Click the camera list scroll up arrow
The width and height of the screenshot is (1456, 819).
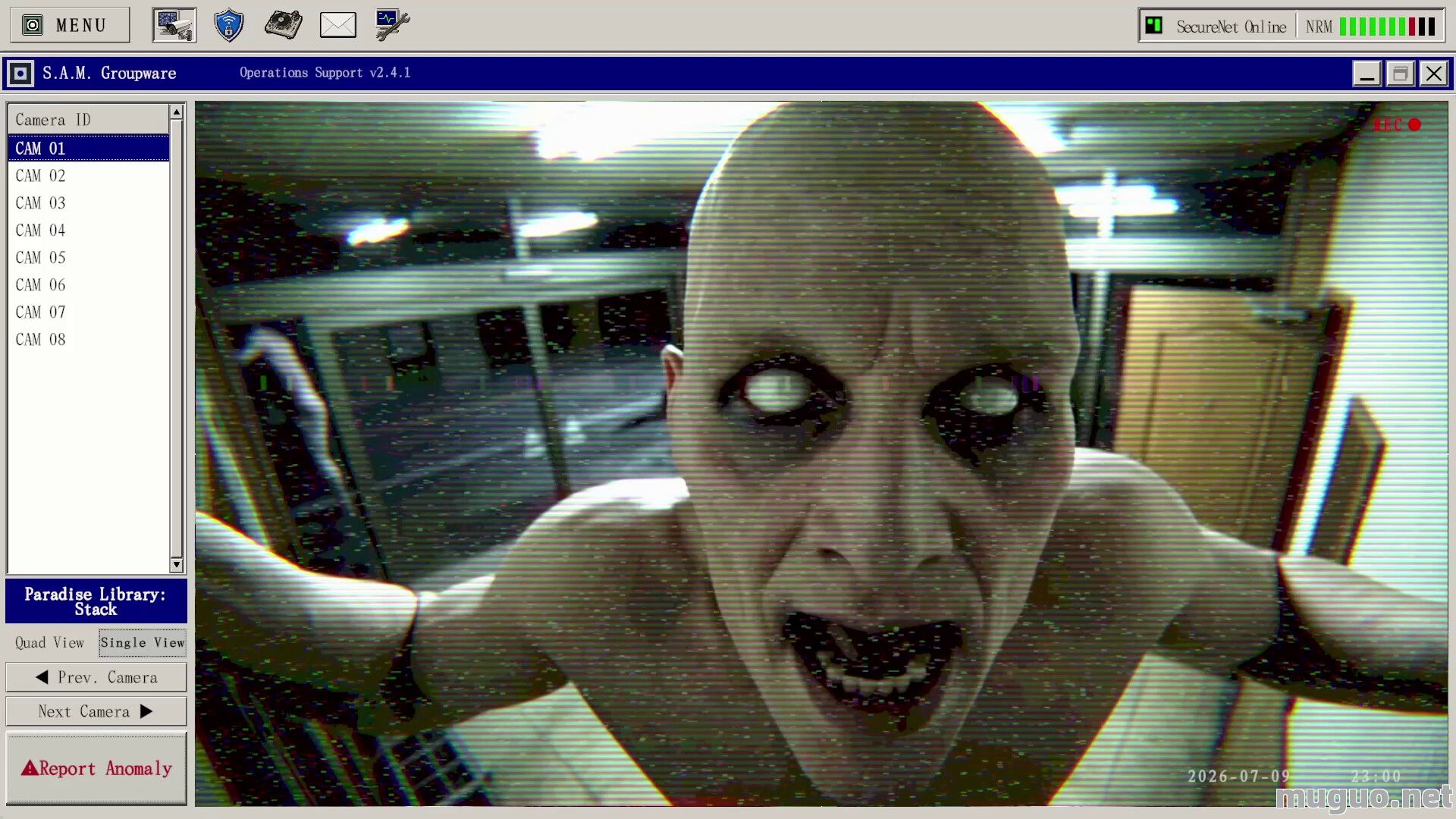coord(177,112)
